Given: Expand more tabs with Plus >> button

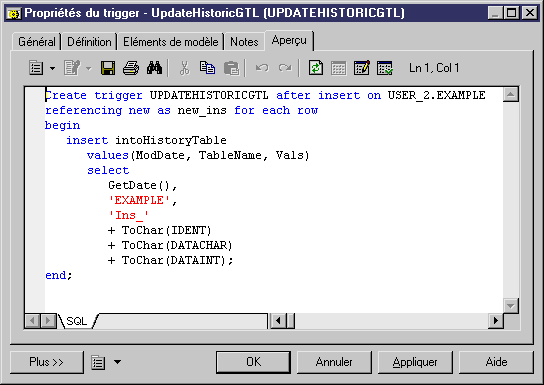Looking at the screenshot, I should pos(46,362).
